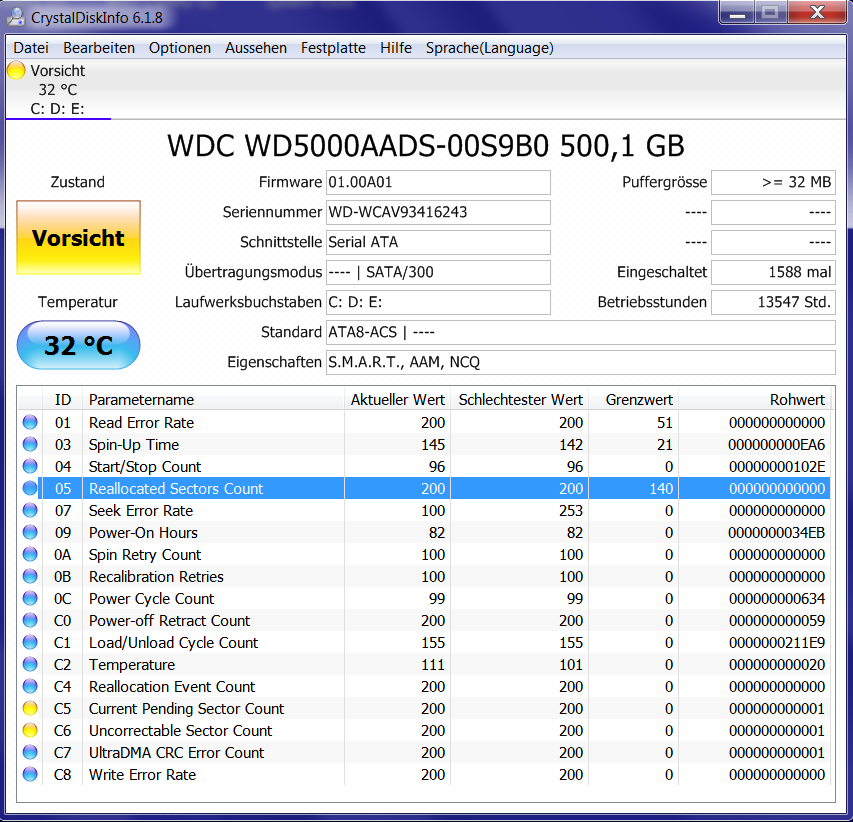
Task: Open the Optionen menu
Action: click(180, 48)
